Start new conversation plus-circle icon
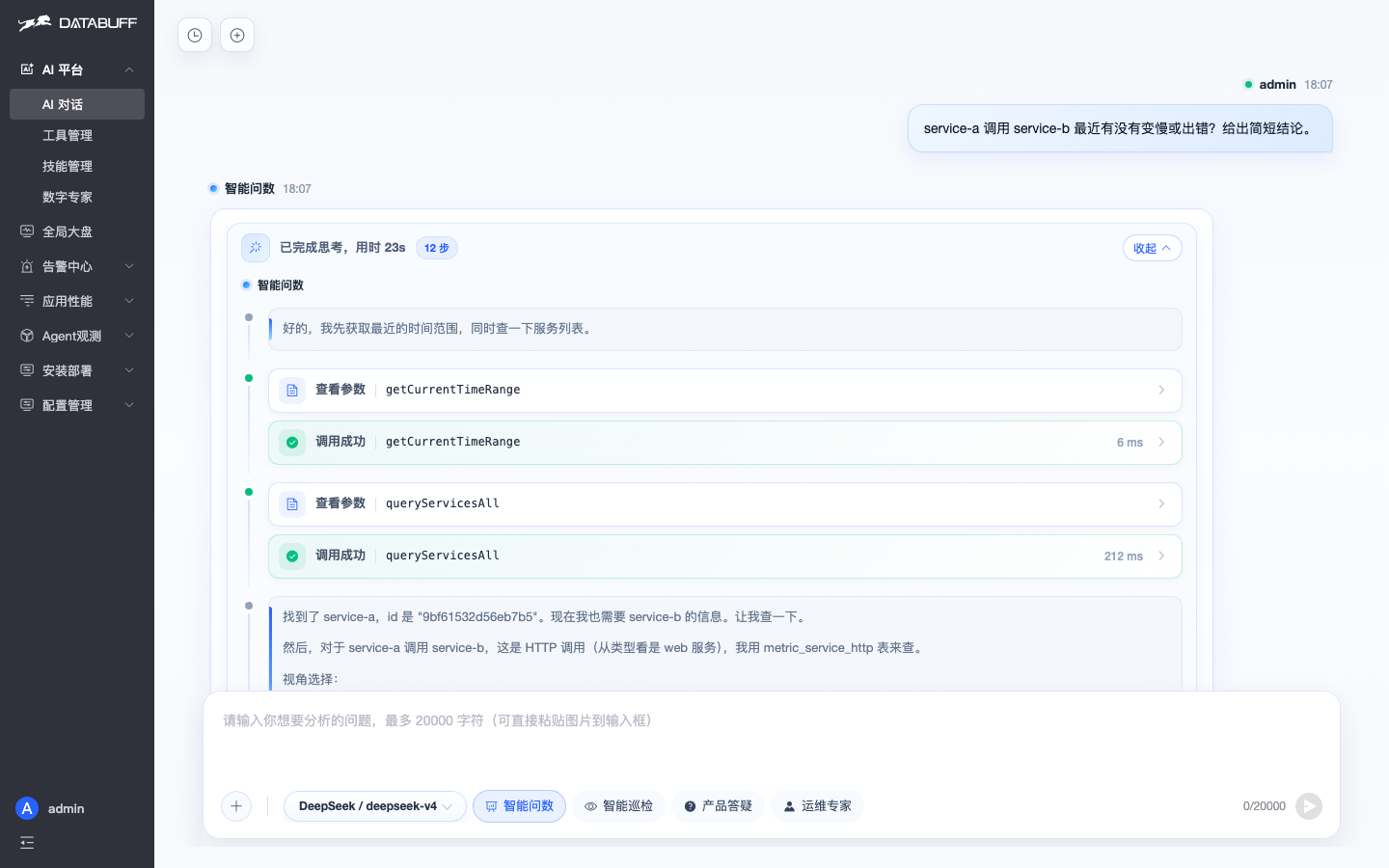Screen dimensions: 1389x868 237,36
